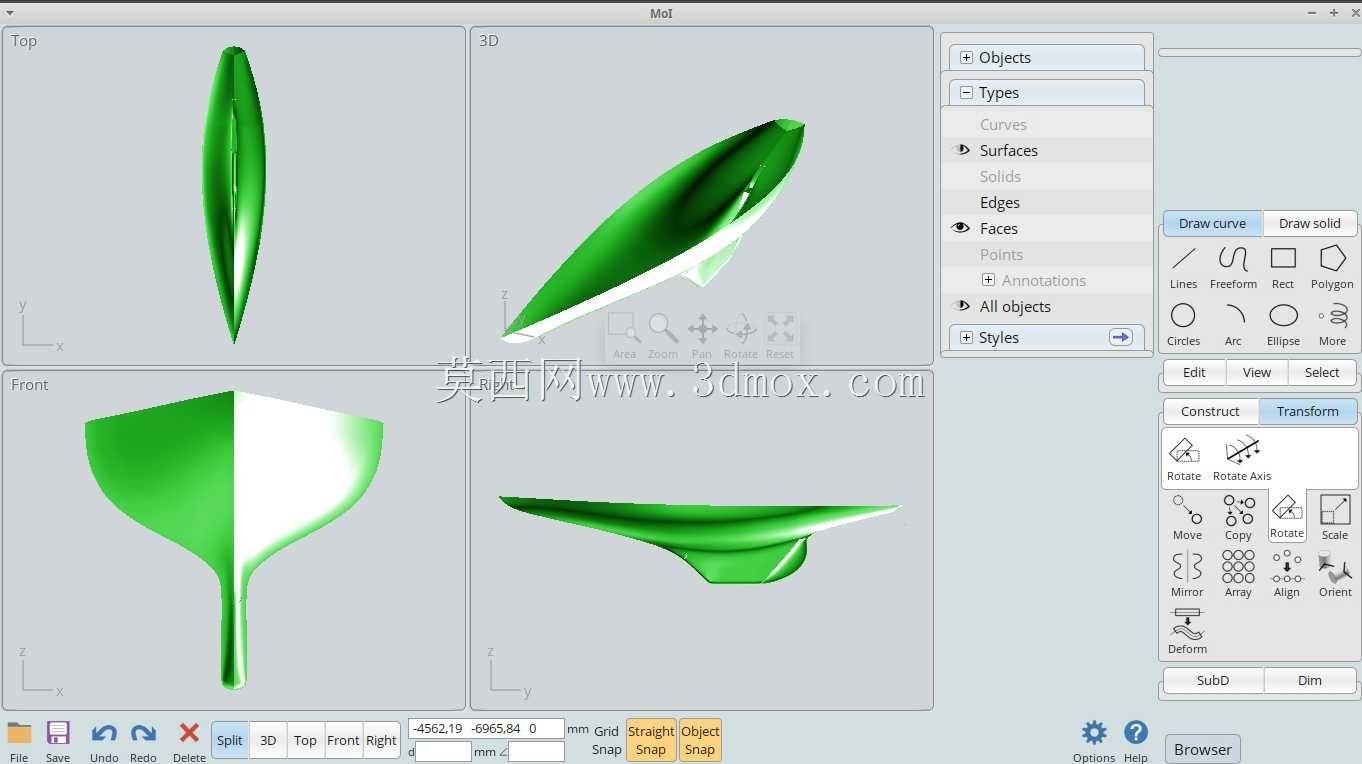This screenshot has height=764, width=1362.
Task: Open the More curves tool
Action: (x=1332, y=325)
